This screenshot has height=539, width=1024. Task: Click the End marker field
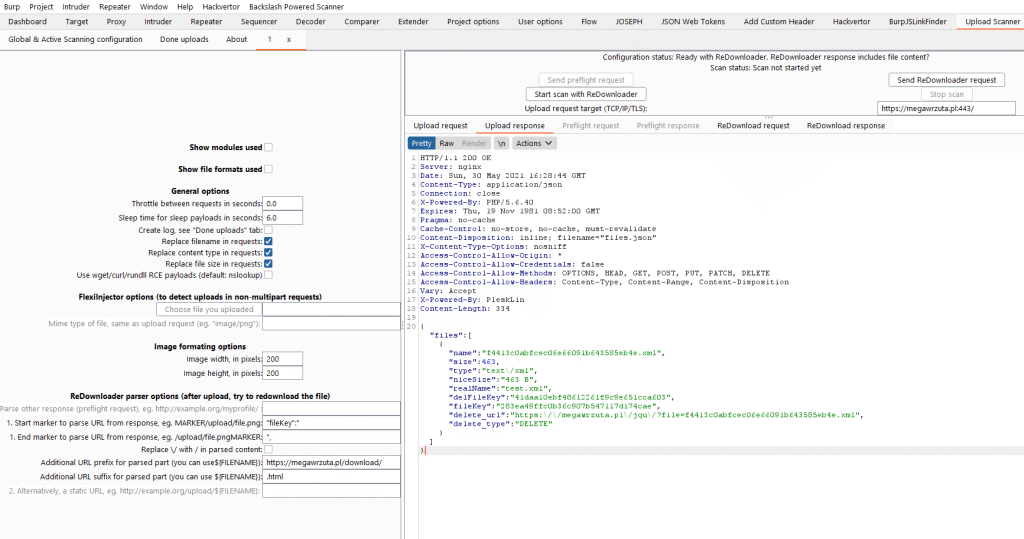click(x=331, y=437)
